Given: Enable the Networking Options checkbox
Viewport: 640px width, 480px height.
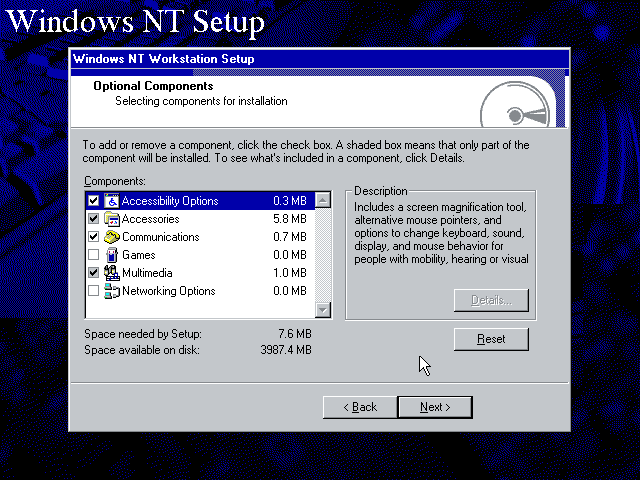Looking at the screenshot, I should pyautogui.click(x=93, y=291).
